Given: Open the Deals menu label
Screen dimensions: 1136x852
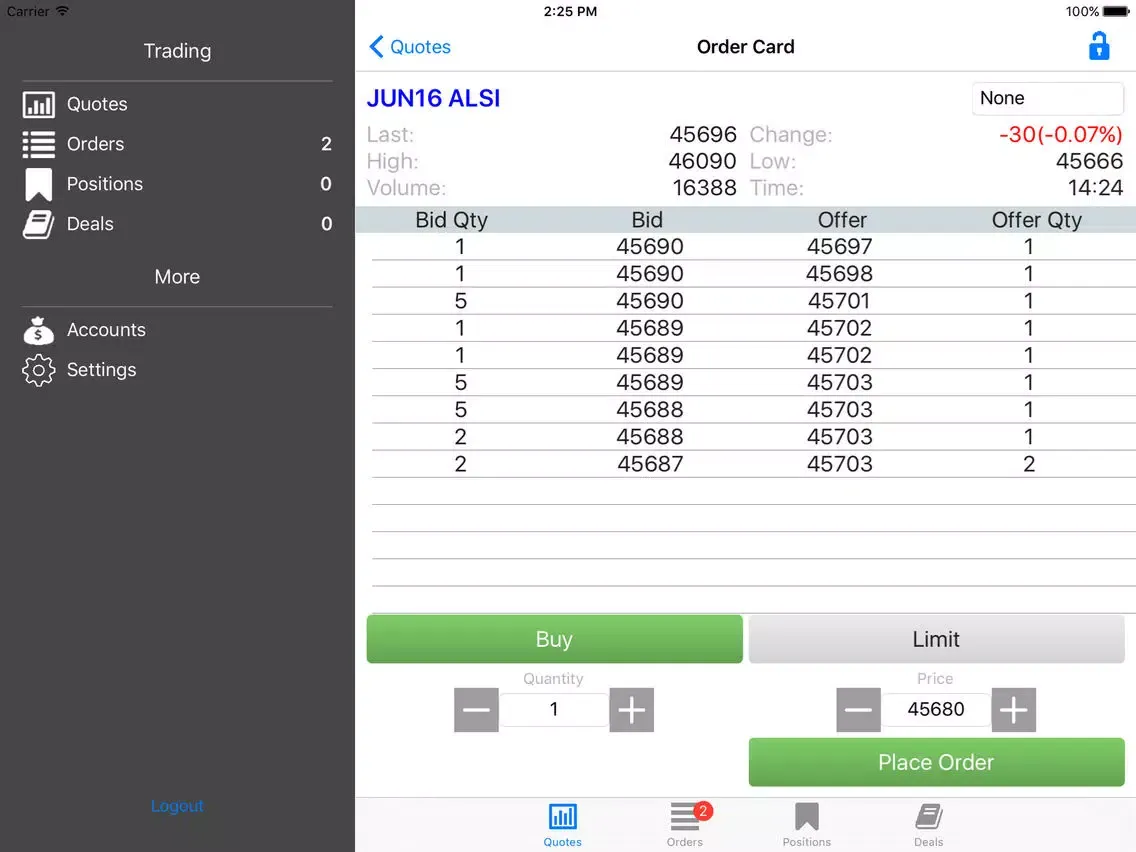Looking at the screenshot, I should point(90,224).
